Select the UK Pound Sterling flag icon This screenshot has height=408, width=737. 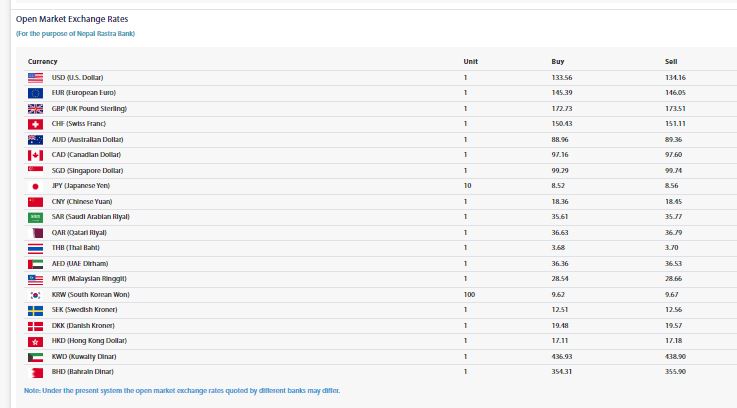point(35,108)
